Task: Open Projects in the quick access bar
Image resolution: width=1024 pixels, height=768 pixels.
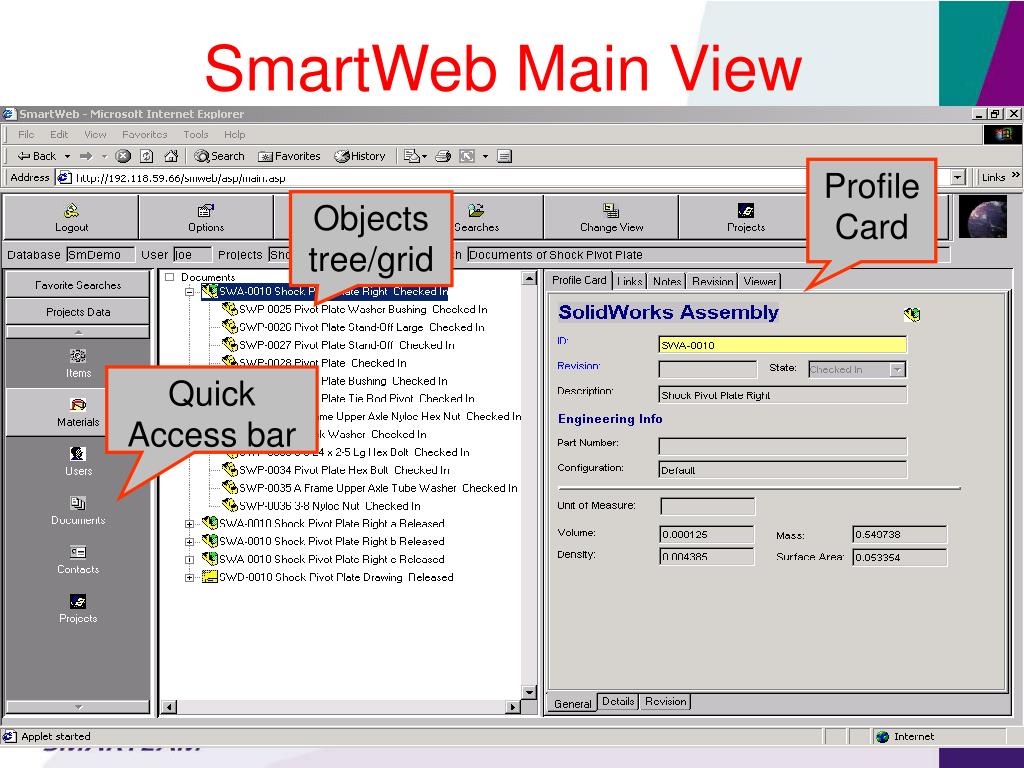Action: pos(78,608)
